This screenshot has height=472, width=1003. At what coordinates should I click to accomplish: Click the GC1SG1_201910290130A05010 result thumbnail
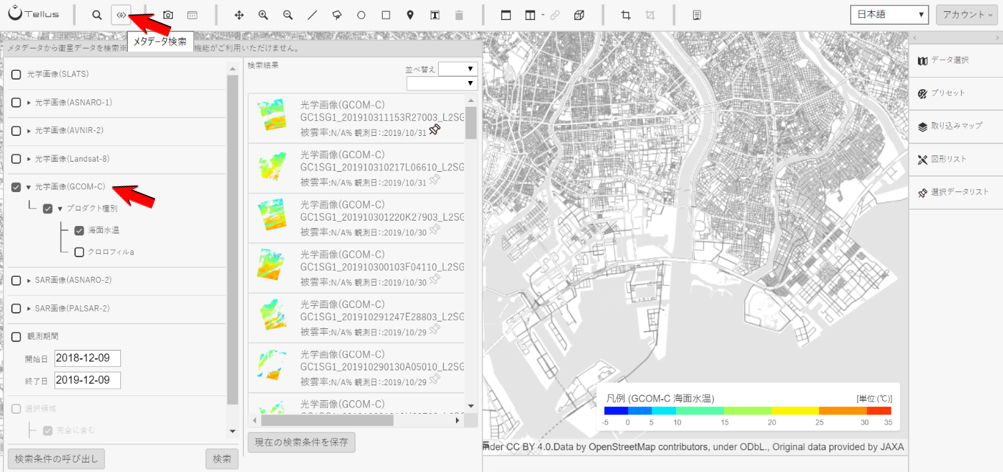(x=271, y=365)
